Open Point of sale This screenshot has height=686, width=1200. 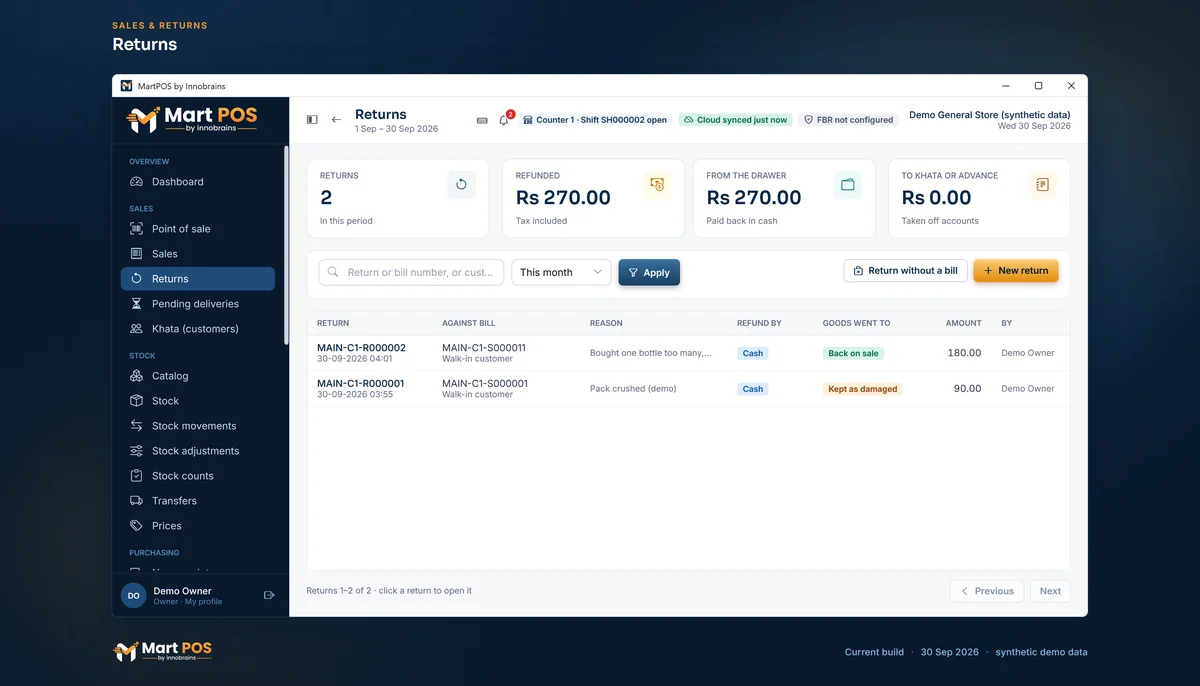pos(198,229)
